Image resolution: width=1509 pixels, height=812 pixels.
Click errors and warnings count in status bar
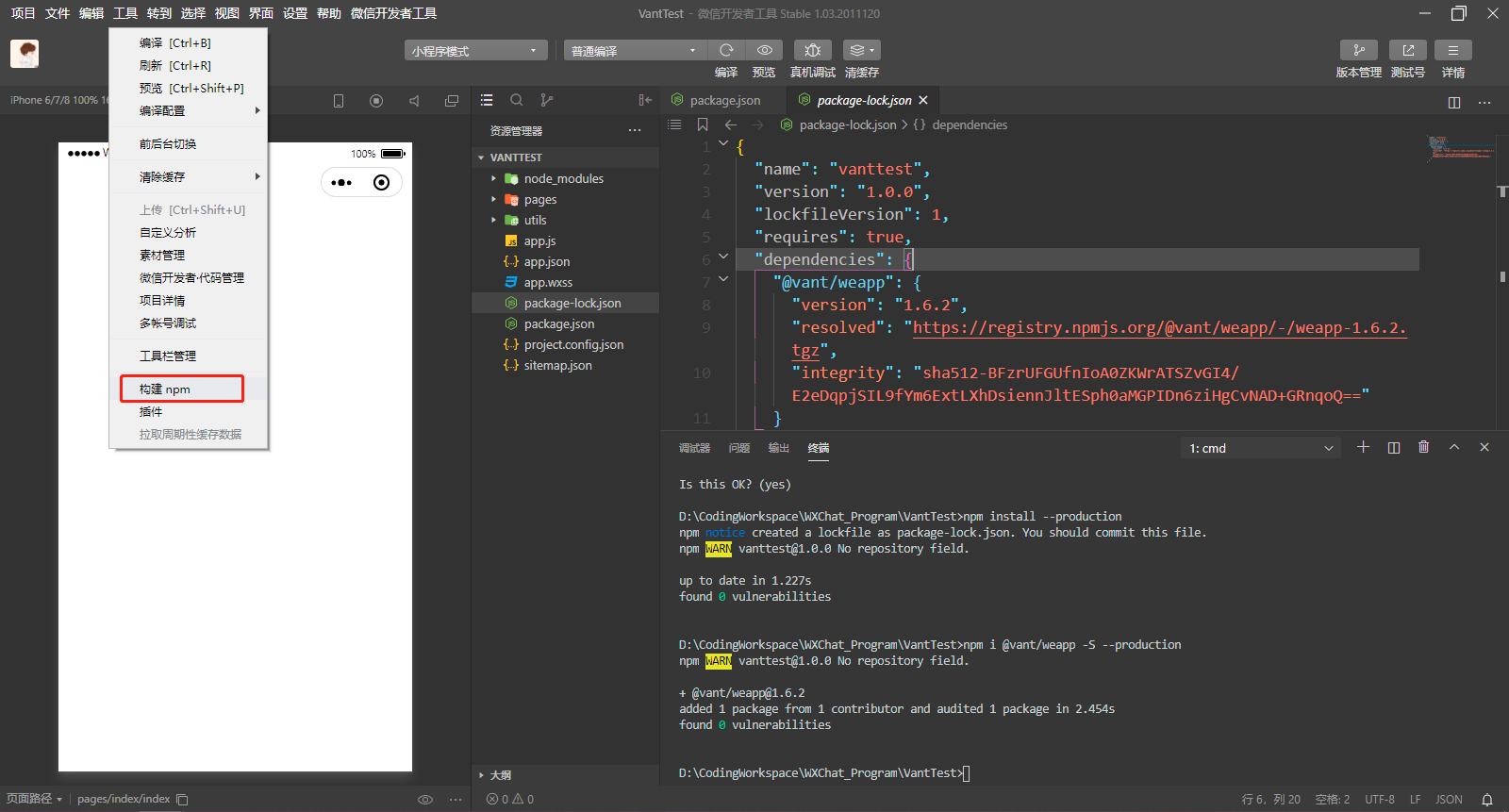point(510,799)
